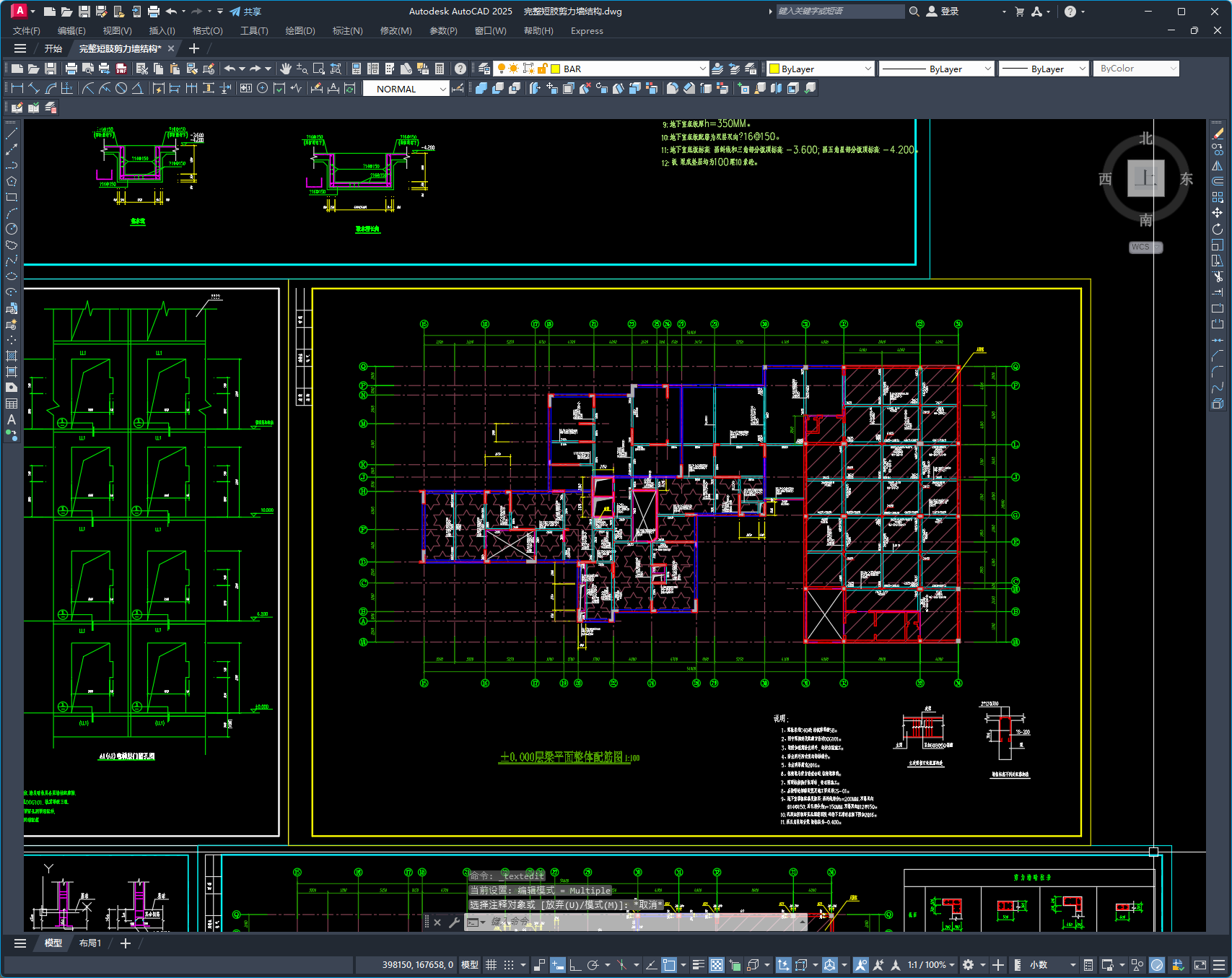
Task: Toggle lineweight display in status bar
Action: (699, 965)
